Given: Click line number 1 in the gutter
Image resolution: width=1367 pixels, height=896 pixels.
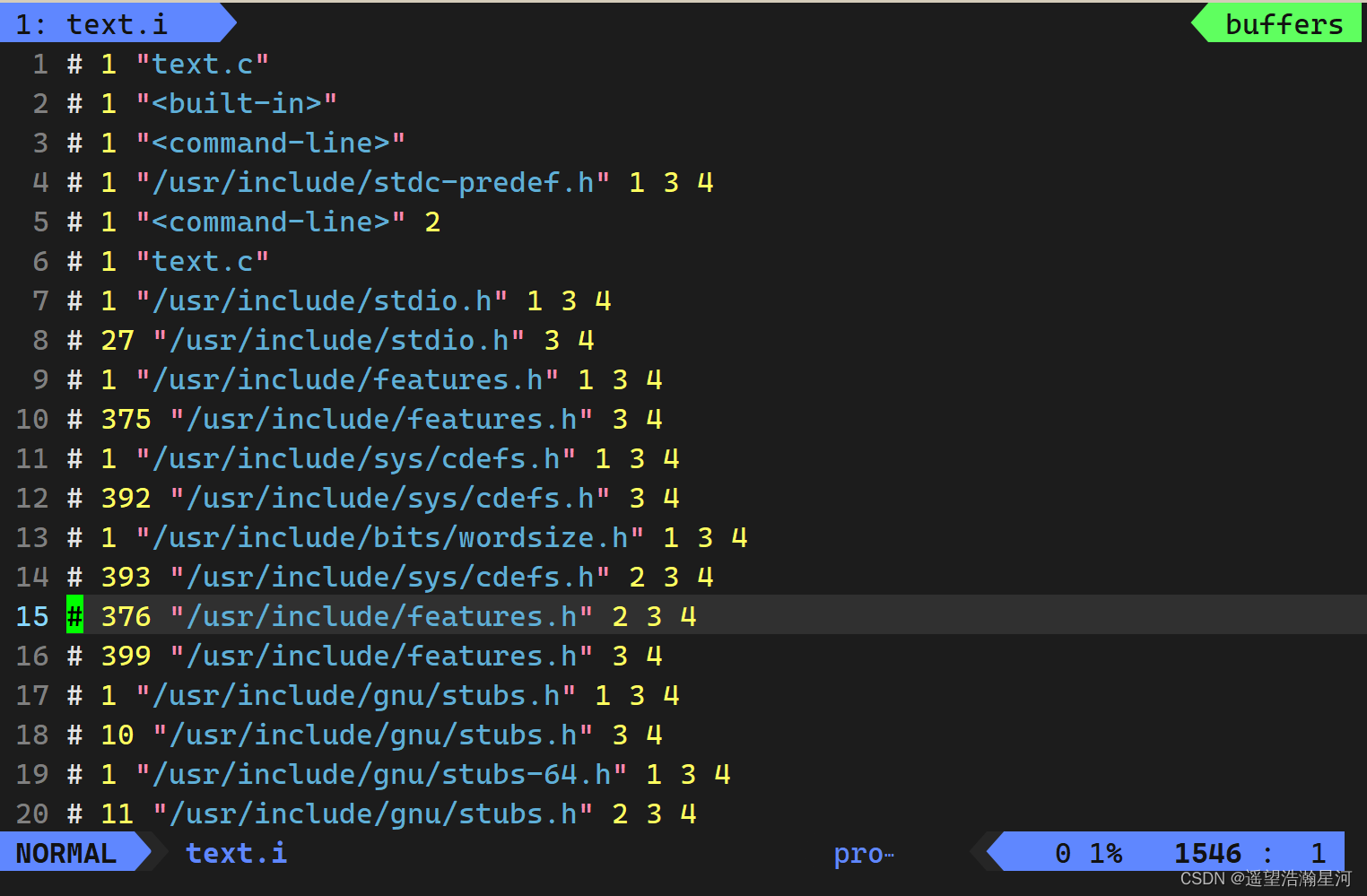Looking at the screenshot, I should (40, 64).
